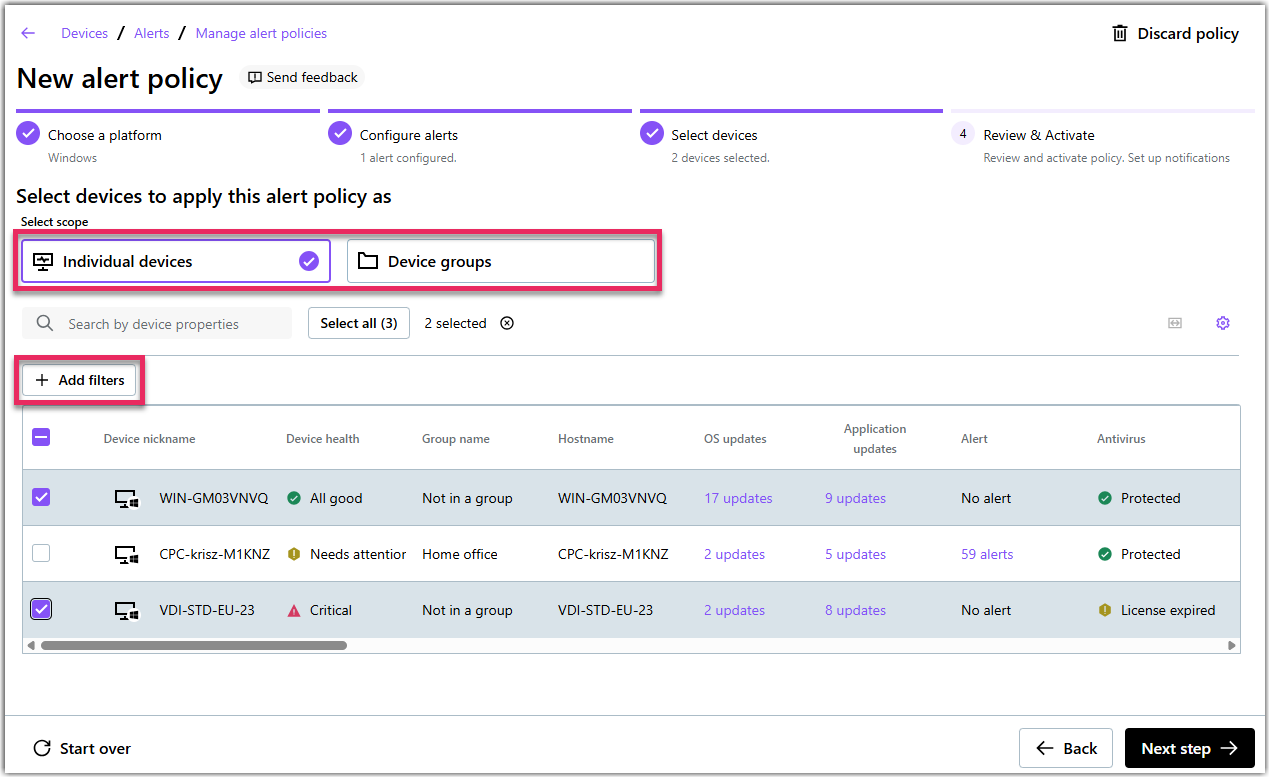1270x778 pixels.
Task: Click the Protected antivirus icon for CPC-krisz-M1KNZ
Action: pos(1105,554)
